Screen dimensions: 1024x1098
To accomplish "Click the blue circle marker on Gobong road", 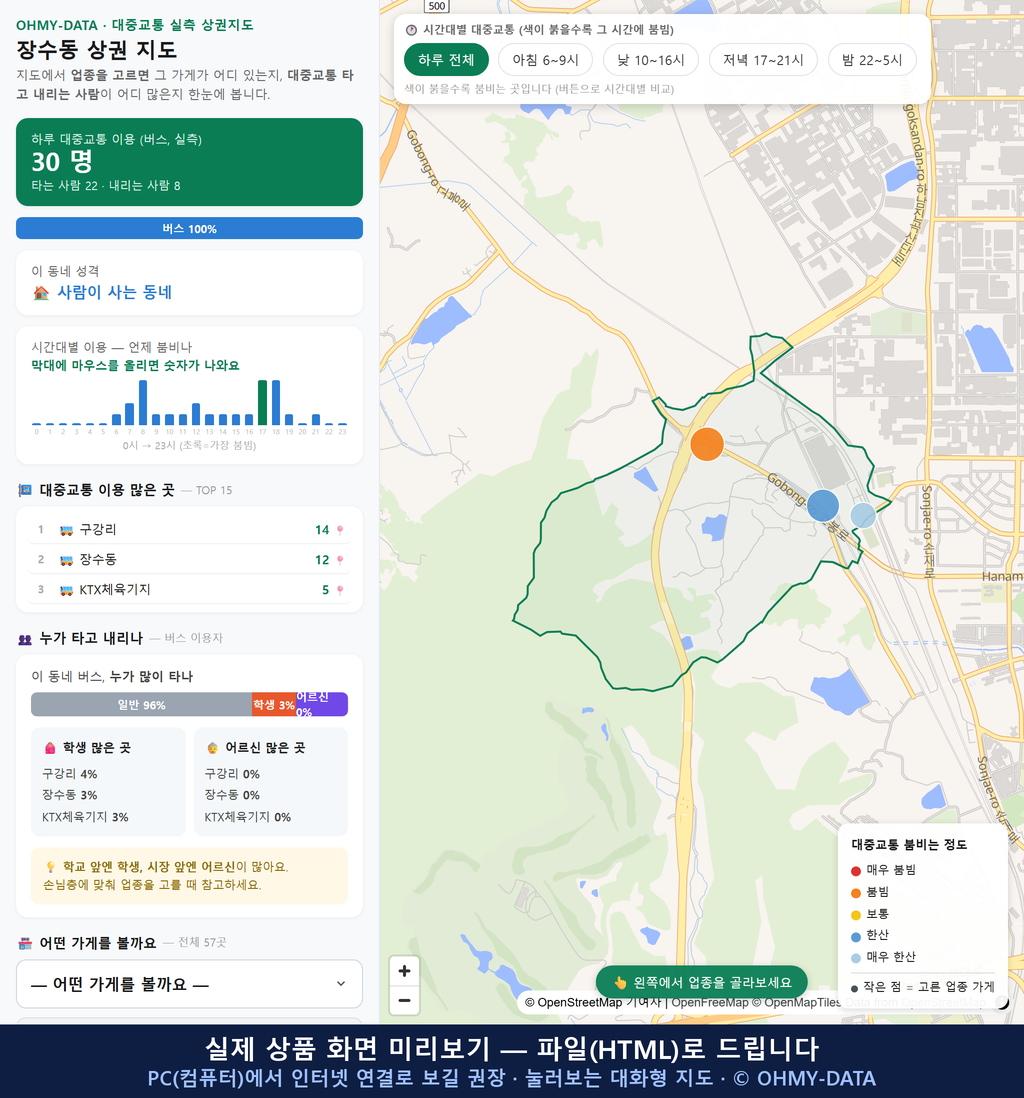I will [x=823, y=505].
